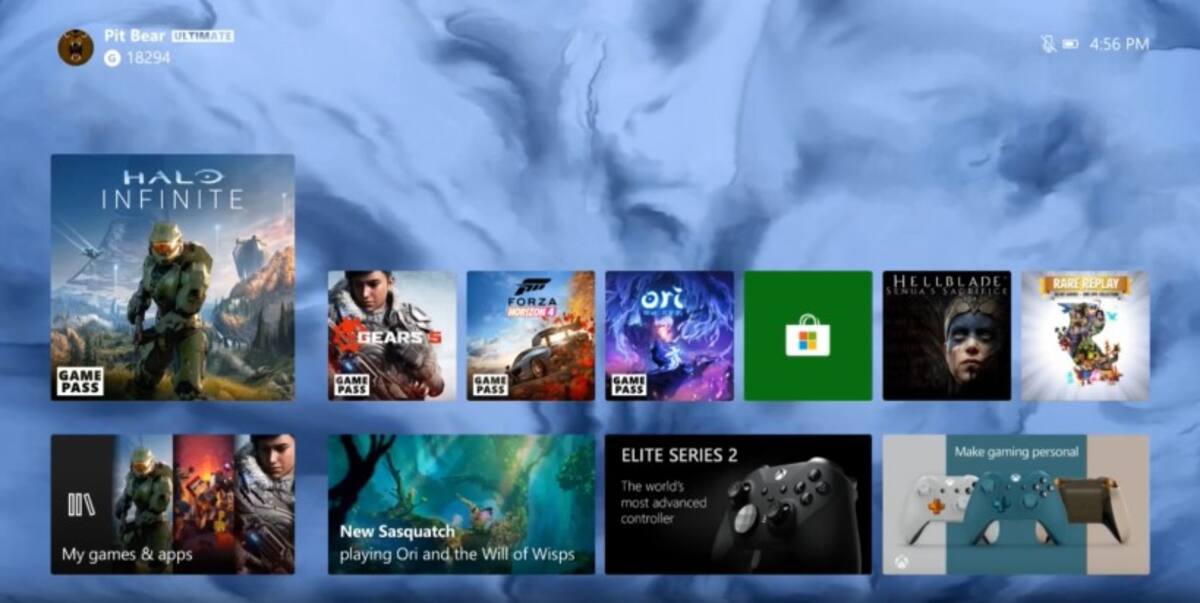
Task: Click the 4:56 PM clock
Action: tap(1119, 44)
